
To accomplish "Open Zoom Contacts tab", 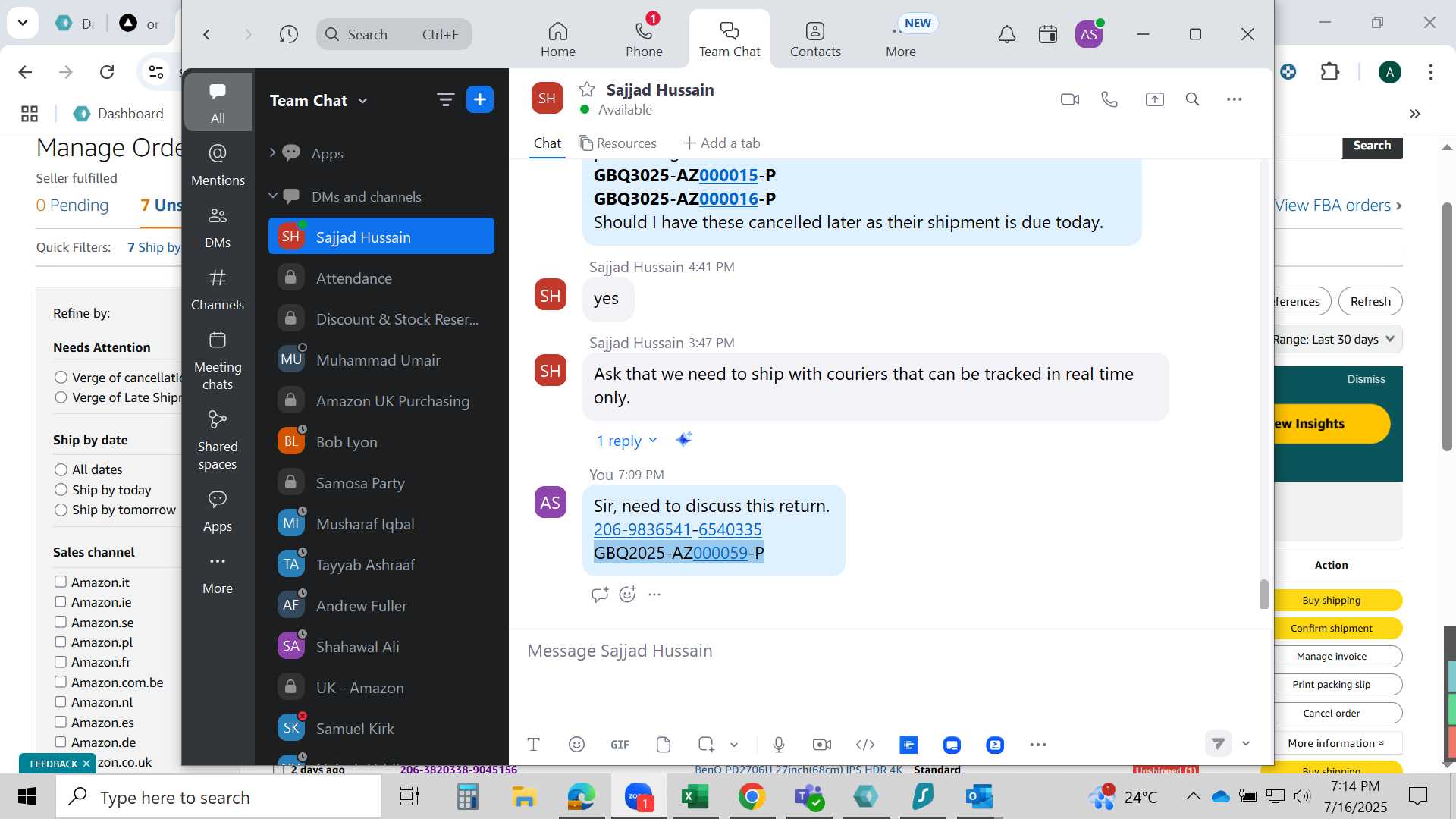I will [x=815, y=39].
